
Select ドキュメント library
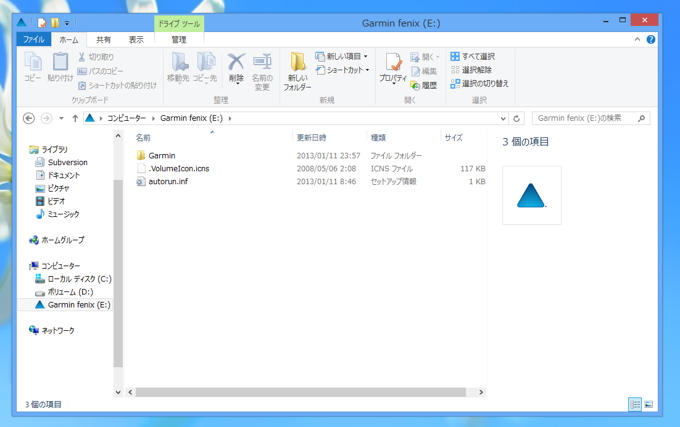[x=58, y=175]
